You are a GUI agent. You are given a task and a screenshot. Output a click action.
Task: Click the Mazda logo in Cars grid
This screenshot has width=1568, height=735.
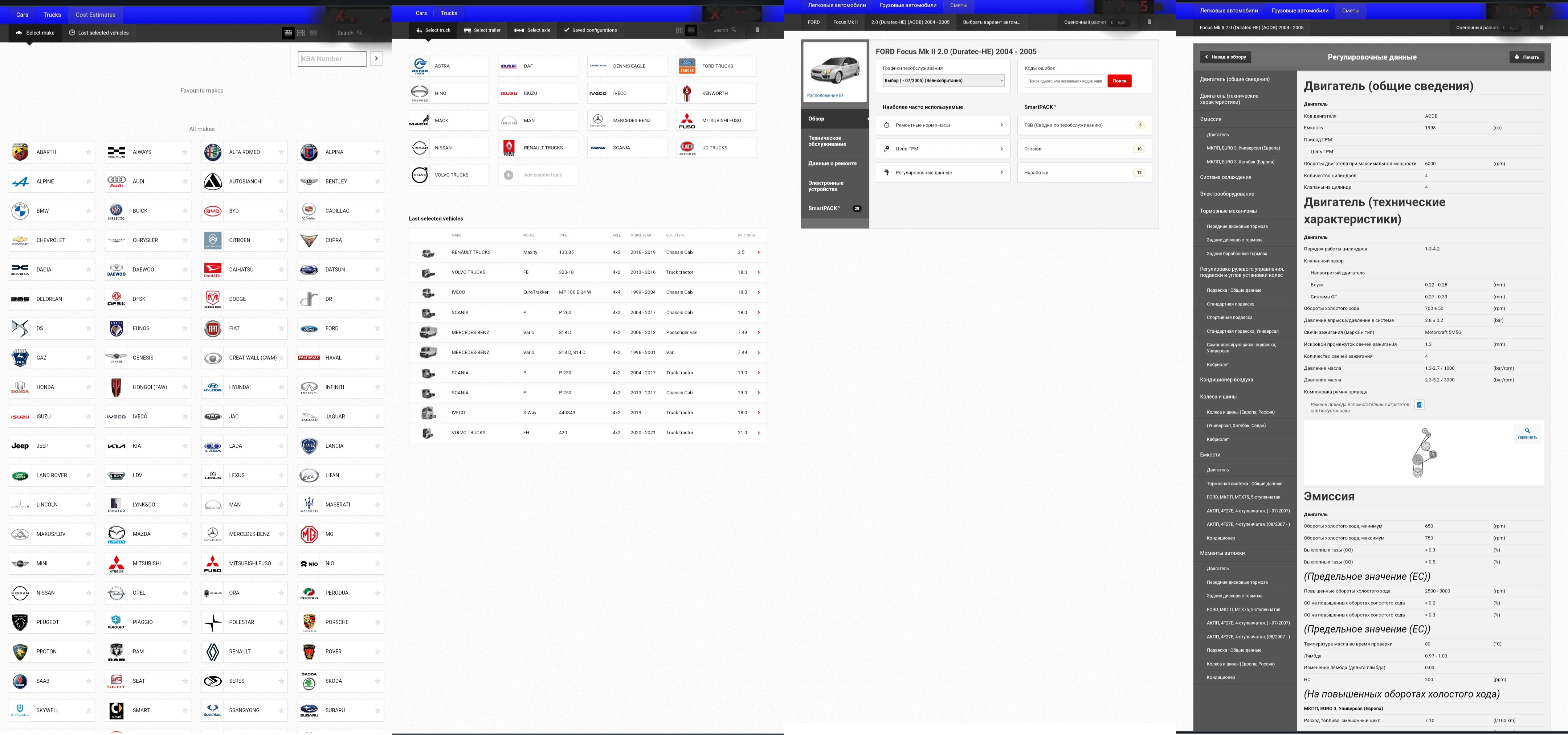[x=116, y=534]
